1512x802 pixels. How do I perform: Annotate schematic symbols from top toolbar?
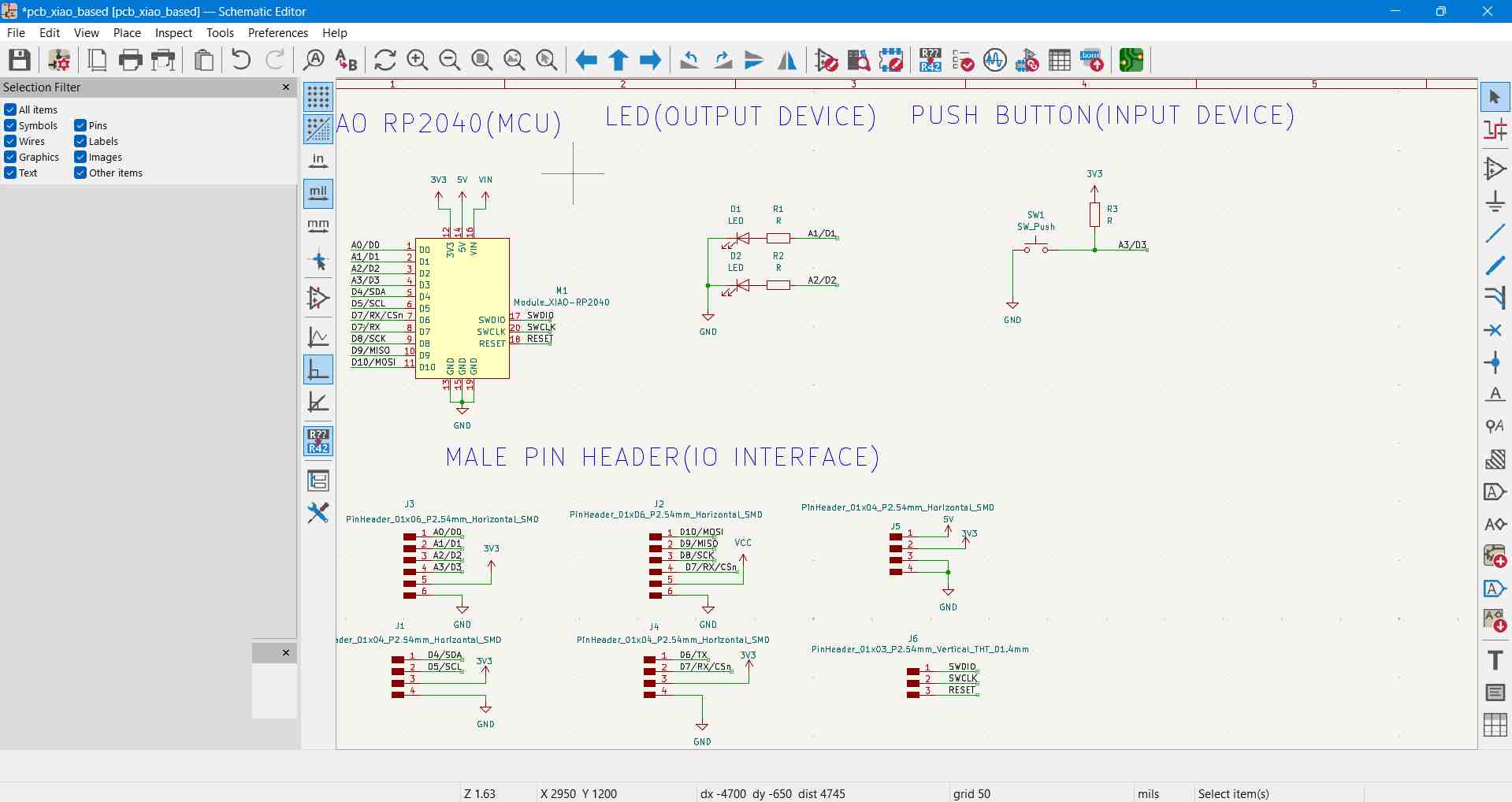(931, 60)
